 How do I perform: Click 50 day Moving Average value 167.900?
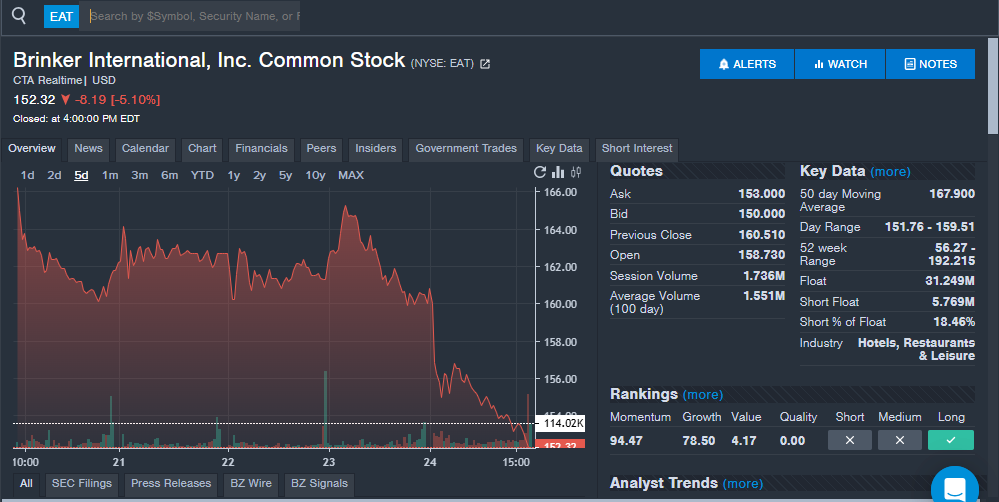coord(952,194)
